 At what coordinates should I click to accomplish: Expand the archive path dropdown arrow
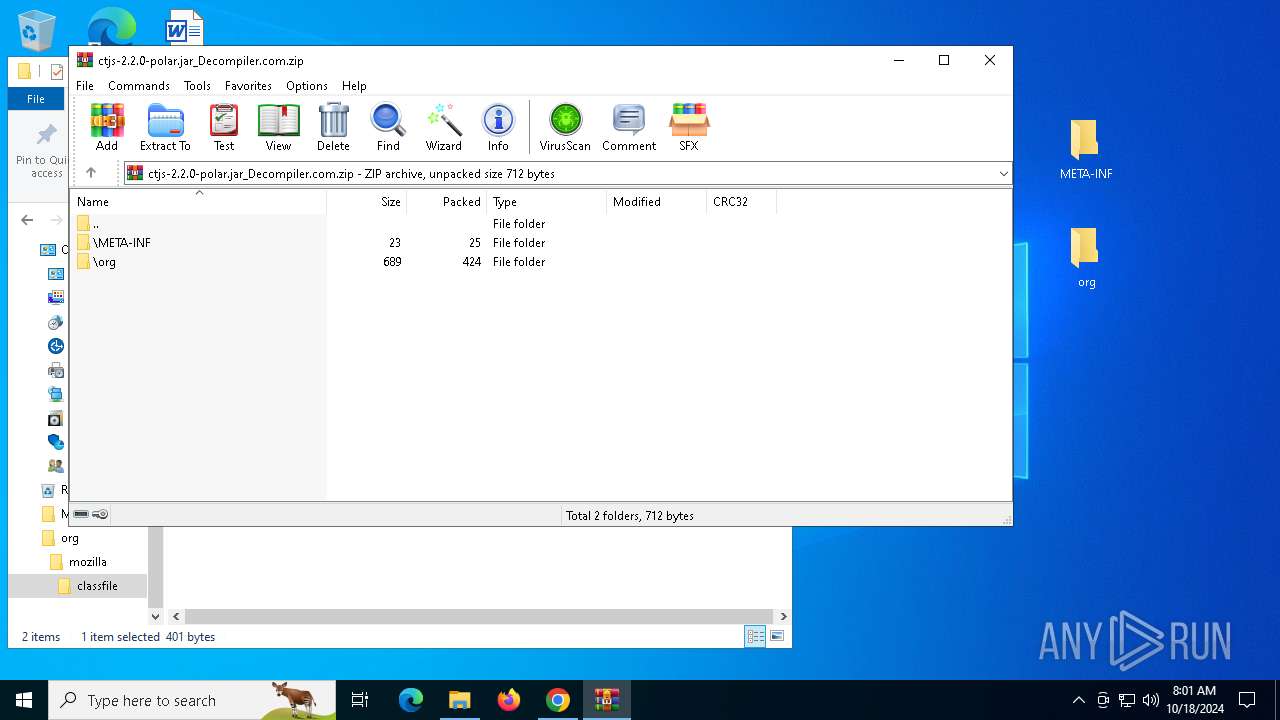[1003, 174]
